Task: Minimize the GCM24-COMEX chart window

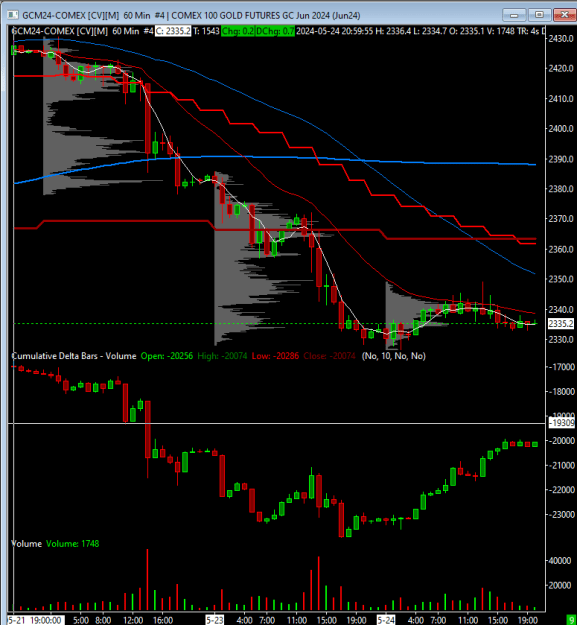Action: tap(514, 15)
